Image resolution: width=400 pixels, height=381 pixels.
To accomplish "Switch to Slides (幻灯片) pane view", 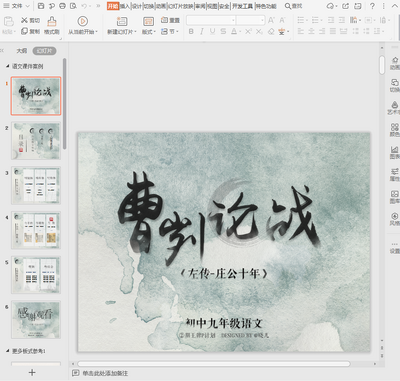I will (44, 51).
